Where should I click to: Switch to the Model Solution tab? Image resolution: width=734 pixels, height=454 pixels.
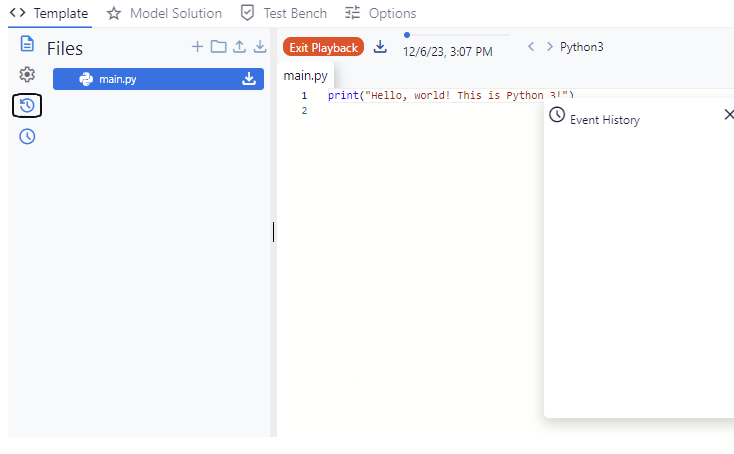pos(165,13)
